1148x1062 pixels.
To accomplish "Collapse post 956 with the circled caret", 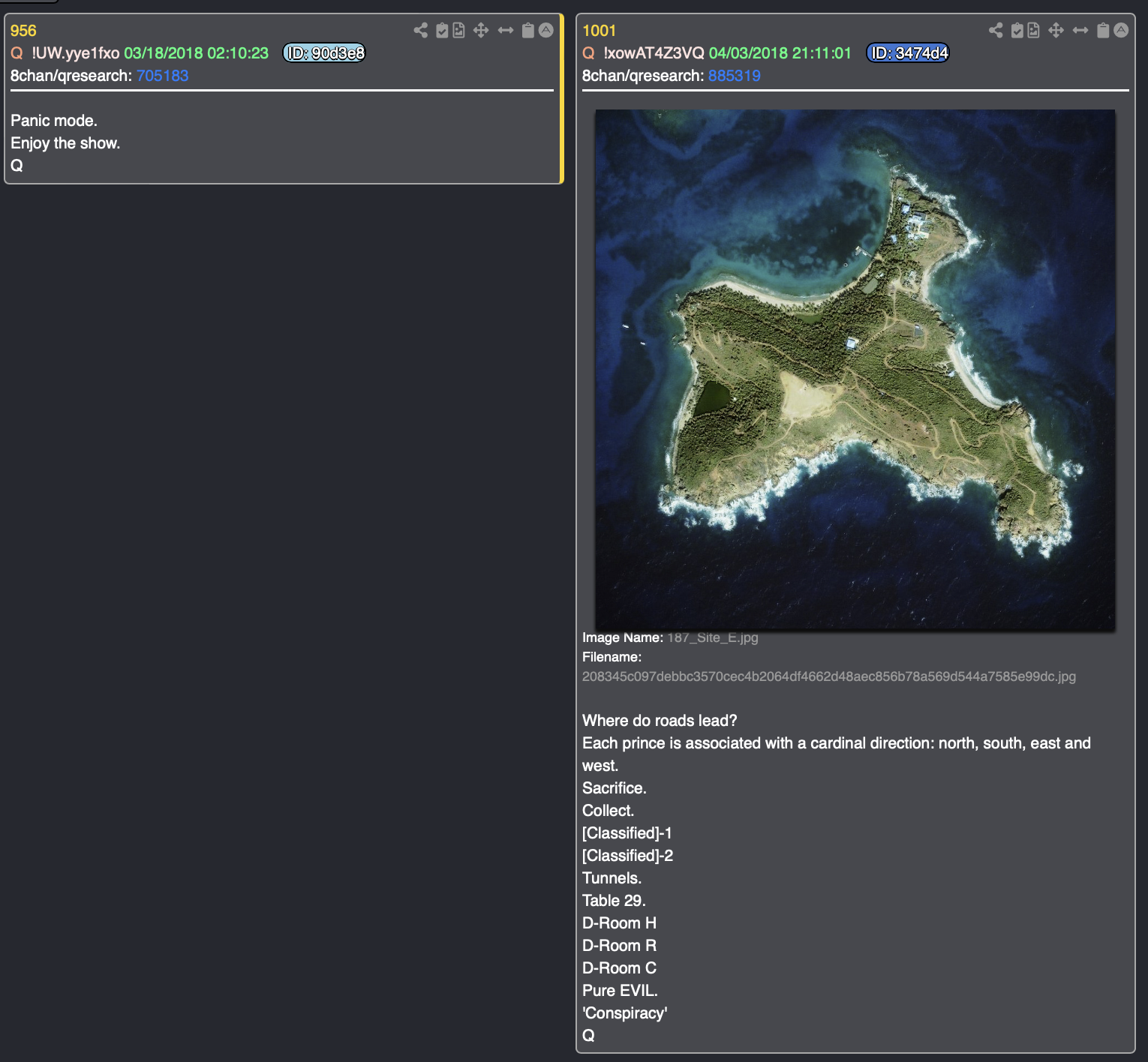I will click(546, 30).
